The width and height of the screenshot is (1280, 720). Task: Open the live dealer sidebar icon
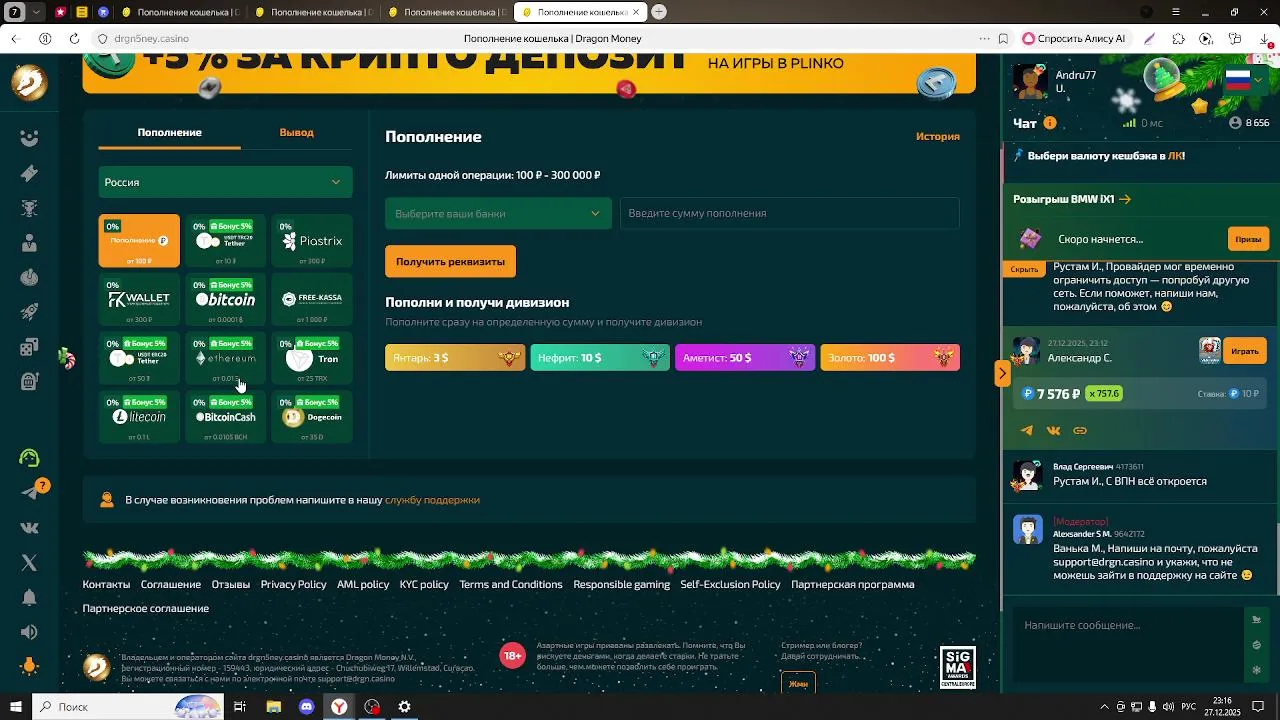29,243
